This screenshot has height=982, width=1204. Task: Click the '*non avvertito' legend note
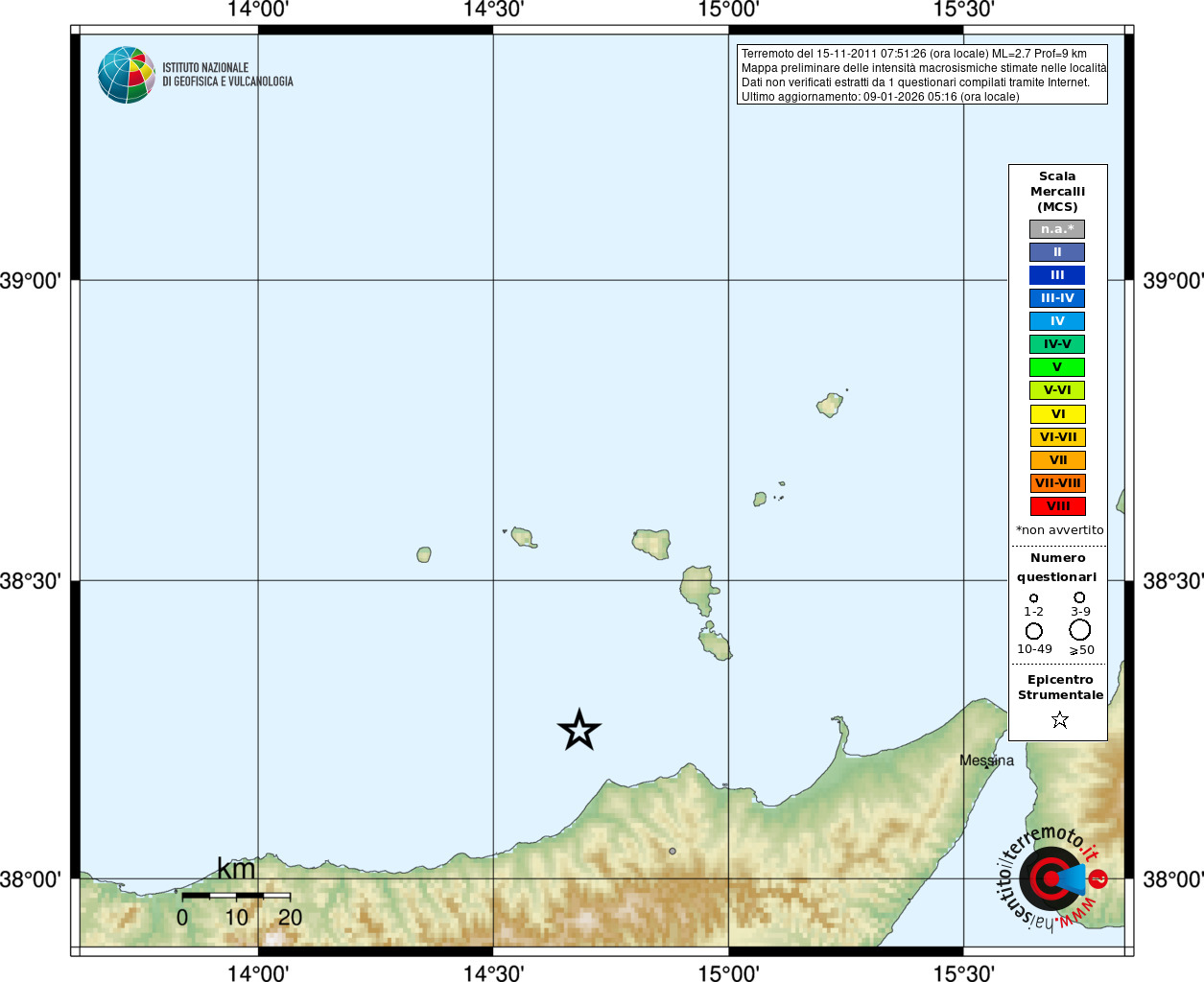(1059, 529)
